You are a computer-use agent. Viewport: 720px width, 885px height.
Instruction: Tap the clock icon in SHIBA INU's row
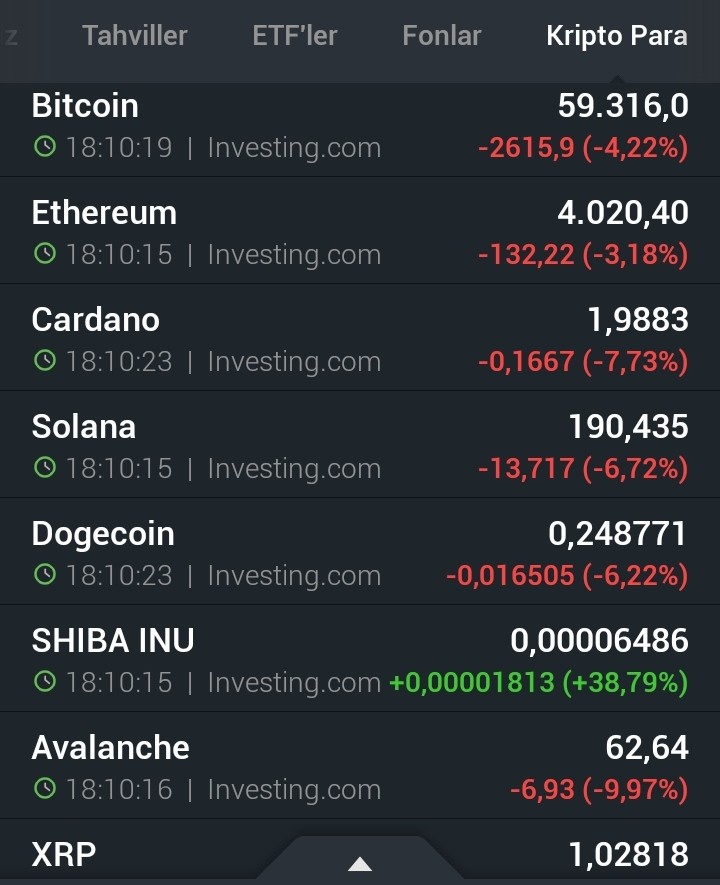coord(45,681)
